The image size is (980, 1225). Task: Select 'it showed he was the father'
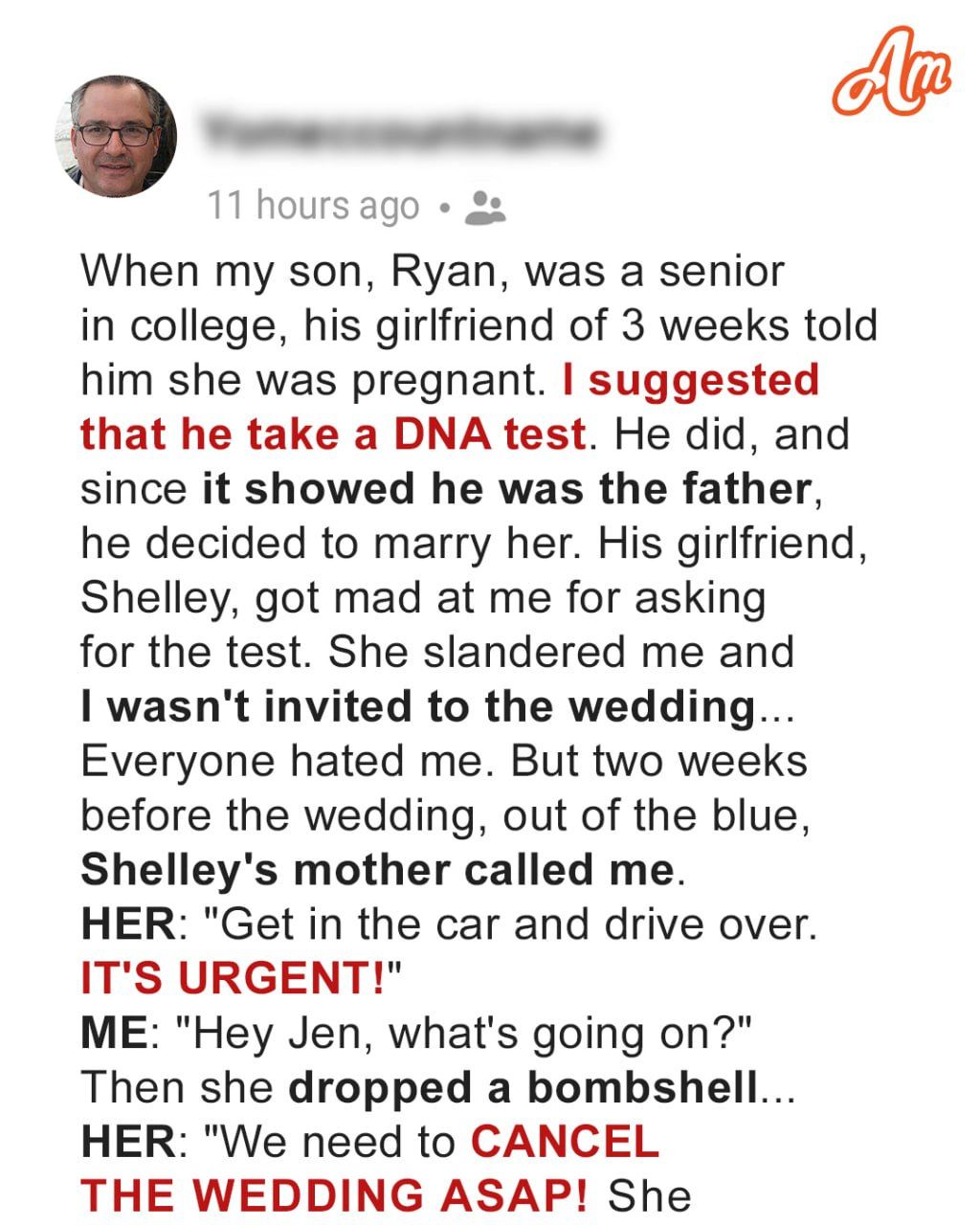(x=506, y=489)
